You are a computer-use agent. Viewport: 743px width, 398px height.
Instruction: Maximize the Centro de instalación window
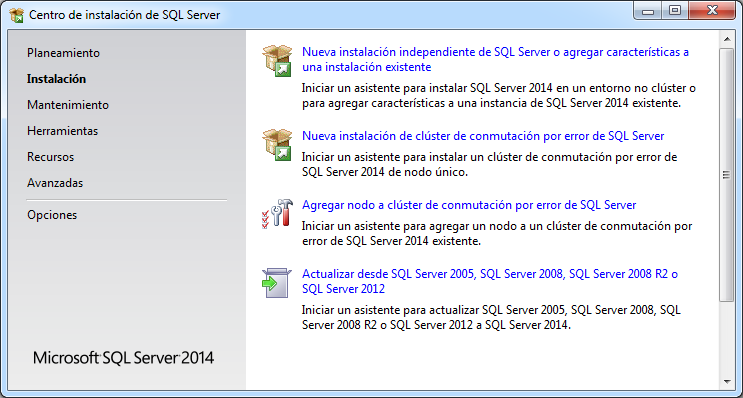click(674, 11)
